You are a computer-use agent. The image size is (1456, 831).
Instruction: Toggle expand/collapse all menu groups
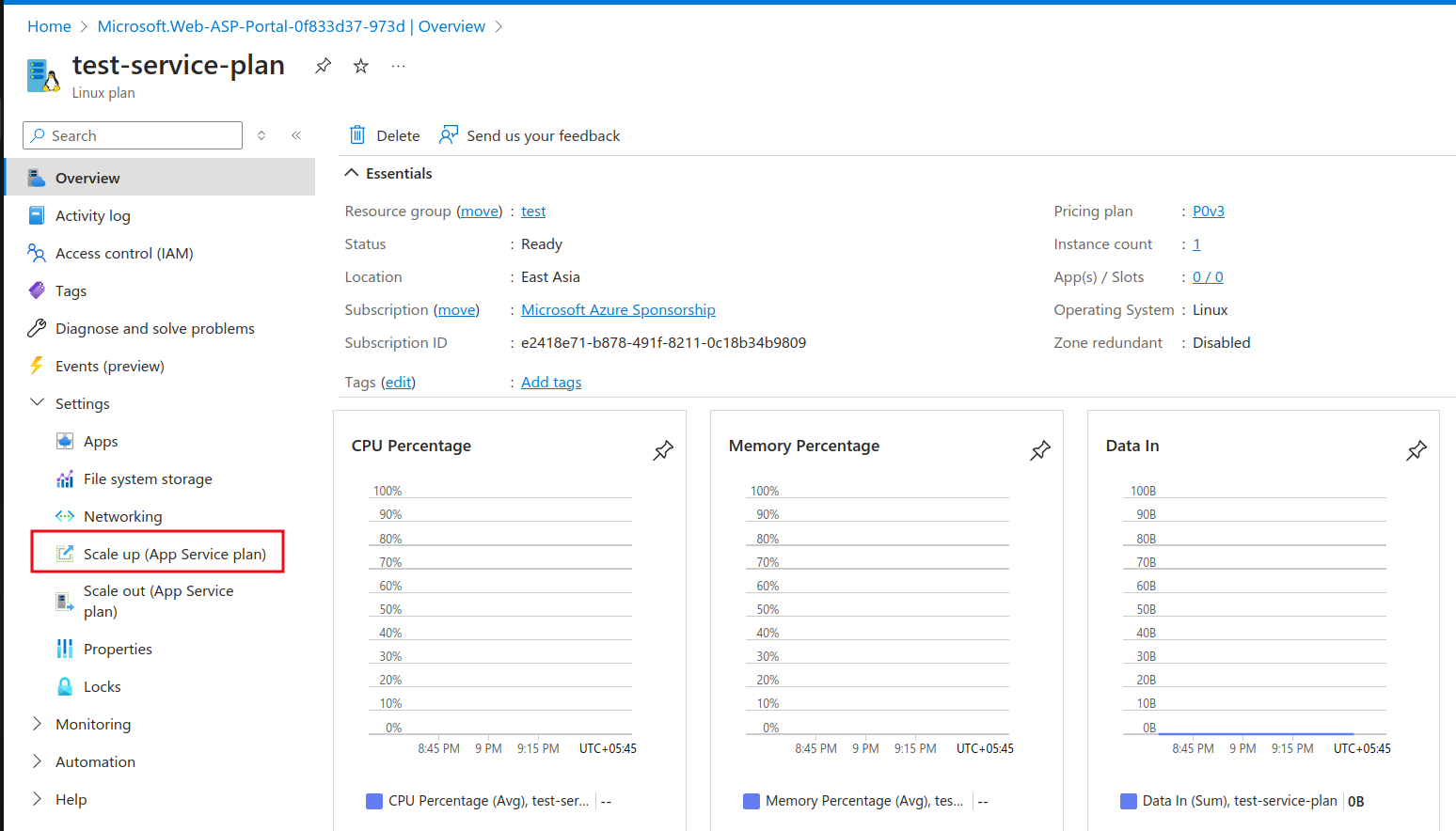coord(261,135)
